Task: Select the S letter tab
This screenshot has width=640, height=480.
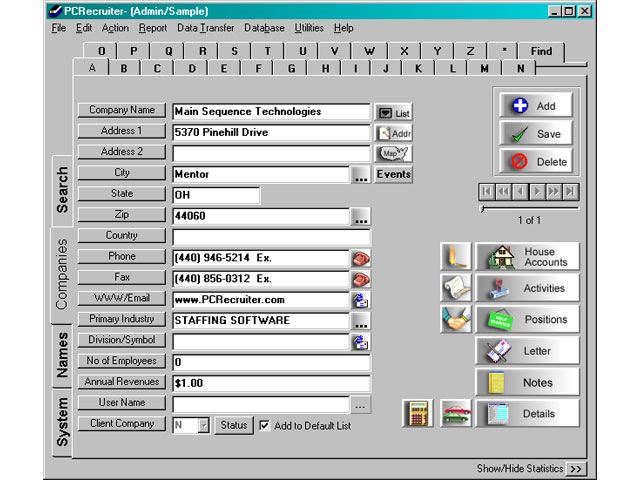Action: (x=234, y=51)
